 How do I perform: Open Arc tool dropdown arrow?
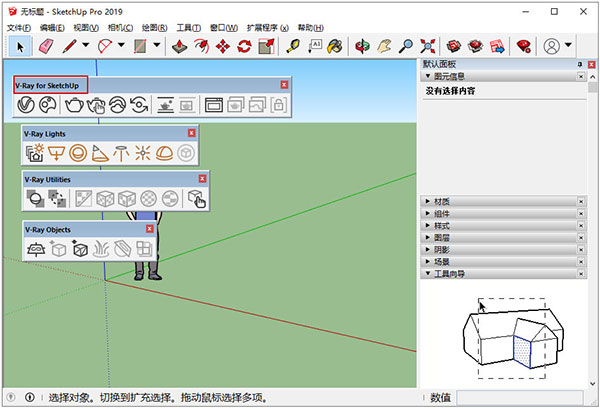(x=121, y=45)
